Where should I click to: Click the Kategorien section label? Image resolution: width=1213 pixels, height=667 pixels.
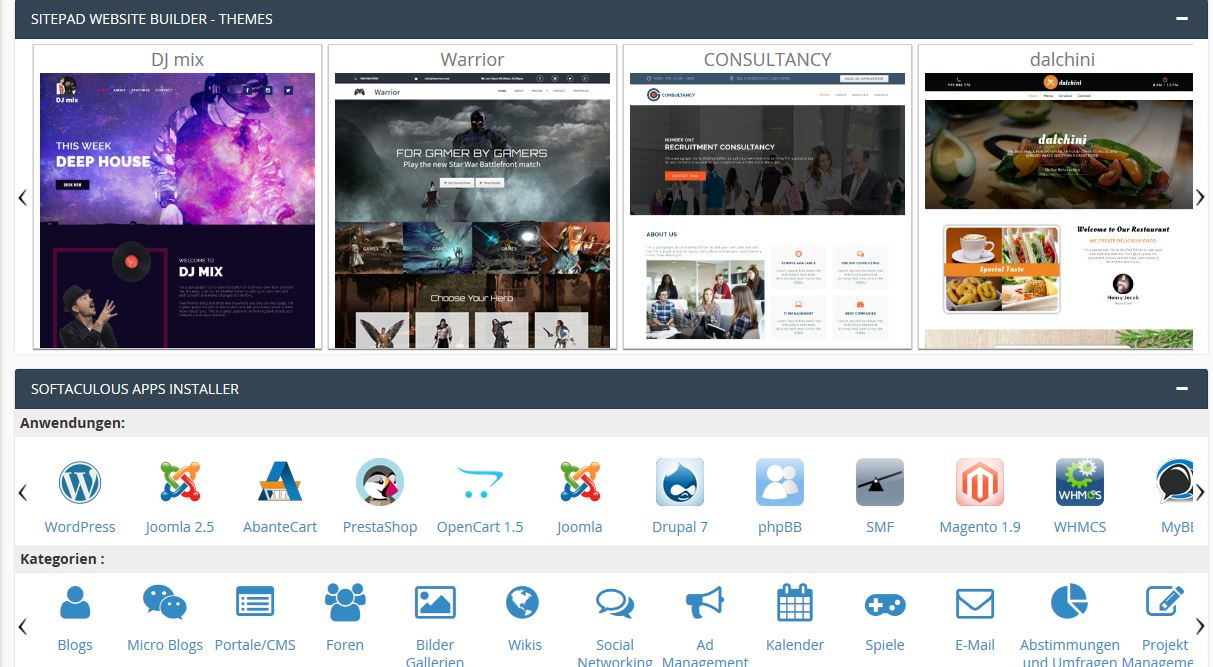click(62, 559)
